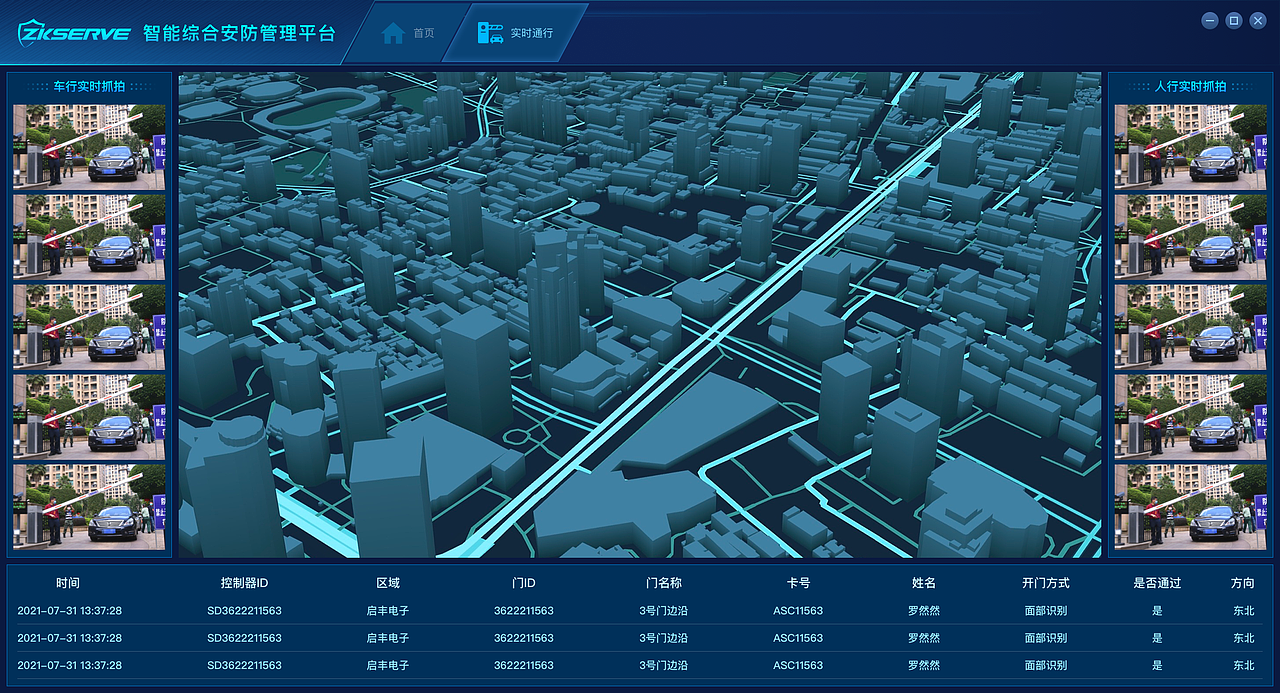Open second snapshot in 车行实时抓拍 panel
Screen dimensions: 1280x693
pyautogui.click(x=89, y=237)
